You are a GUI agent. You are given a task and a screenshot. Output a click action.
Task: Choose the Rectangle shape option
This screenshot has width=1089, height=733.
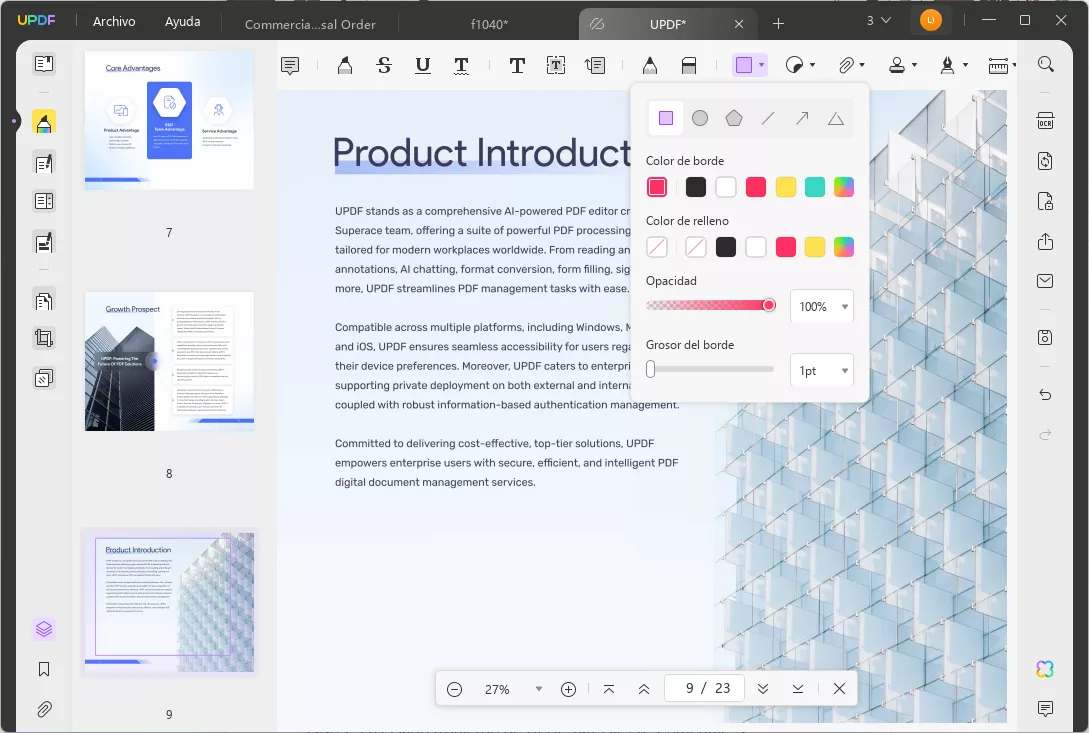(x=665, y=118)
